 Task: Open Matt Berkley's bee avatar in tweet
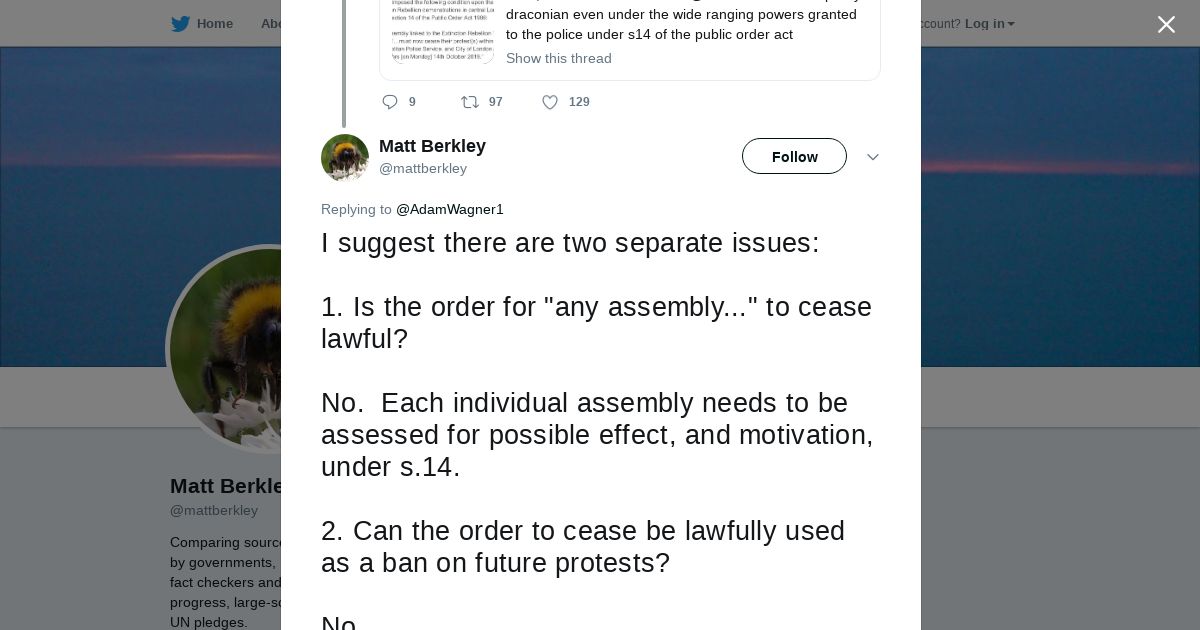point(345,158)
